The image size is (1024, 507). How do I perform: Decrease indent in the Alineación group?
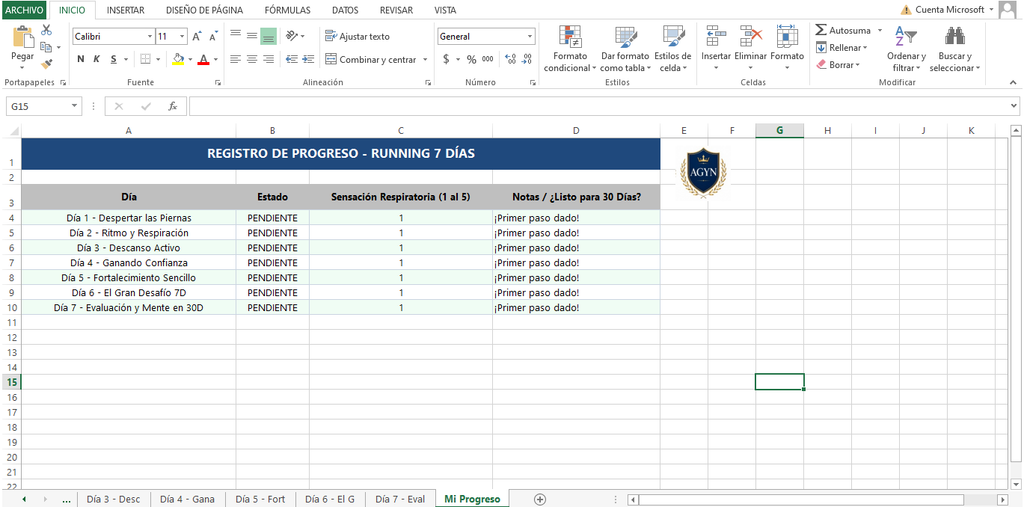tap(291, 59)
